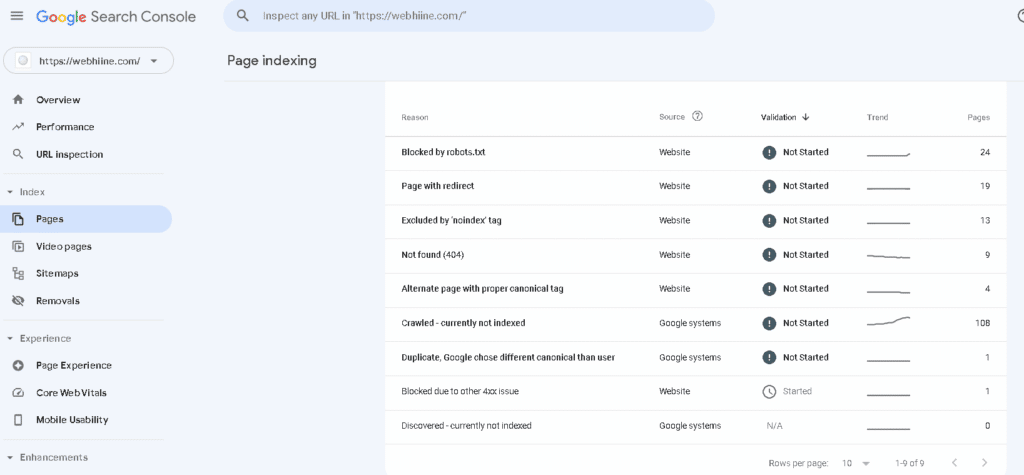Click the Mobile Usability phone icon
The height and width of the screenshot is (475, 1024).
(x=18, y=419)
